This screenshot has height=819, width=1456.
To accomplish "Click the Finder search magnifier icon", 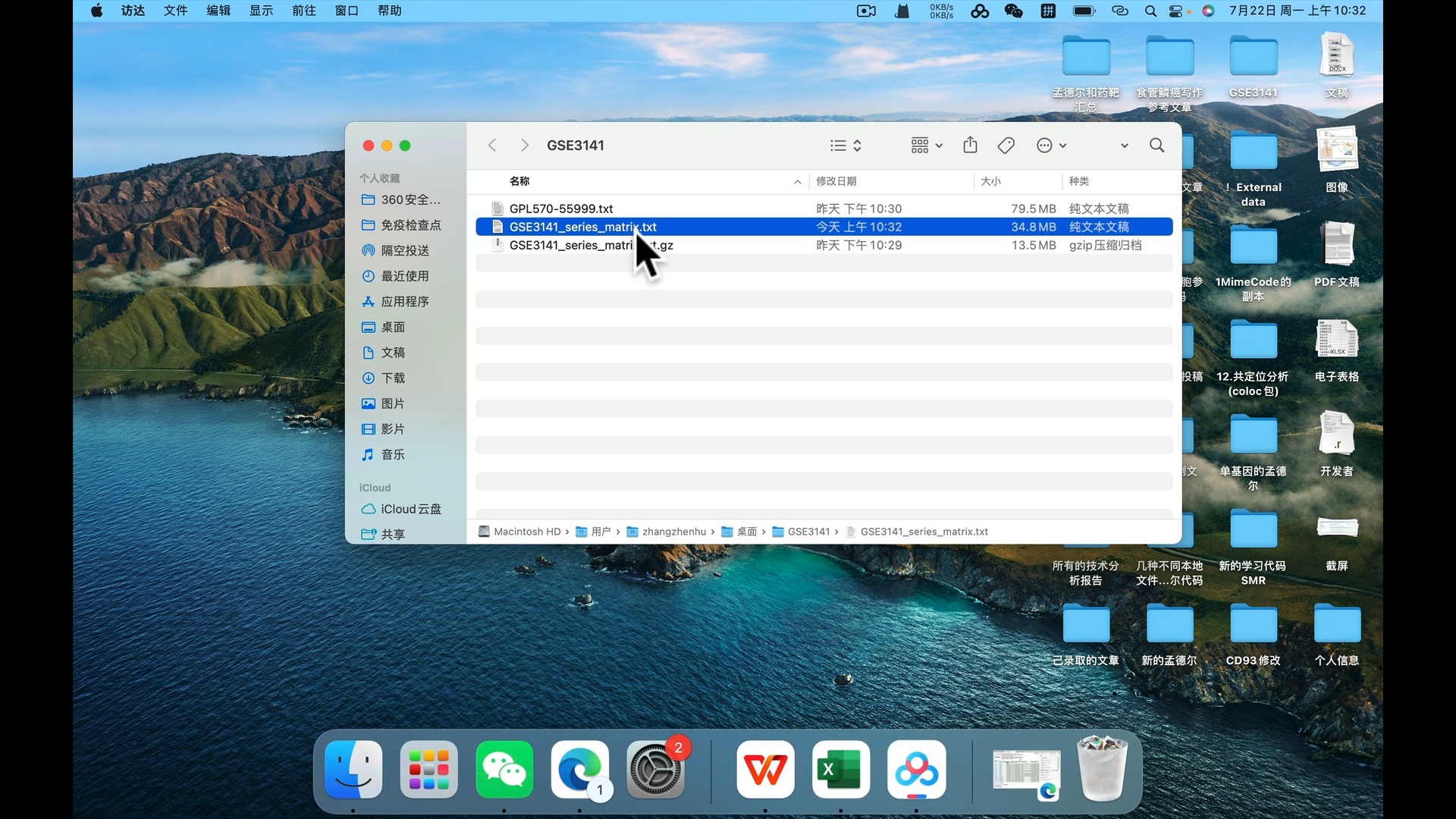I will coord(1156,145).
